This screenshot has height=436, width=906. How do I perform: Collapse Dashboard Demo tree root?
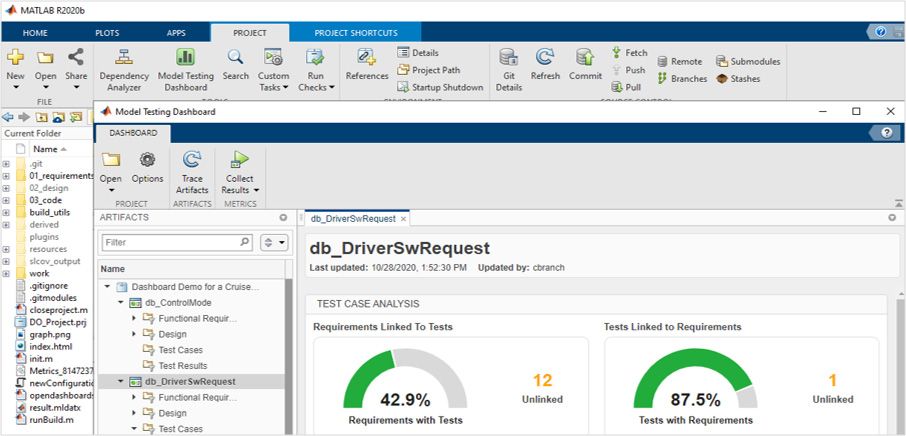(107, 286)
